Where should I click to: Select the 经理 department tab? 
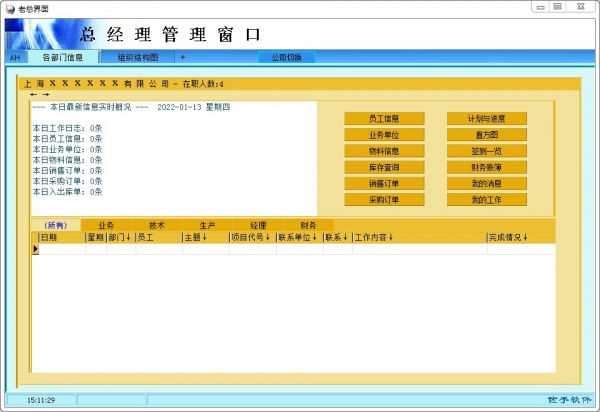point(258,225)
